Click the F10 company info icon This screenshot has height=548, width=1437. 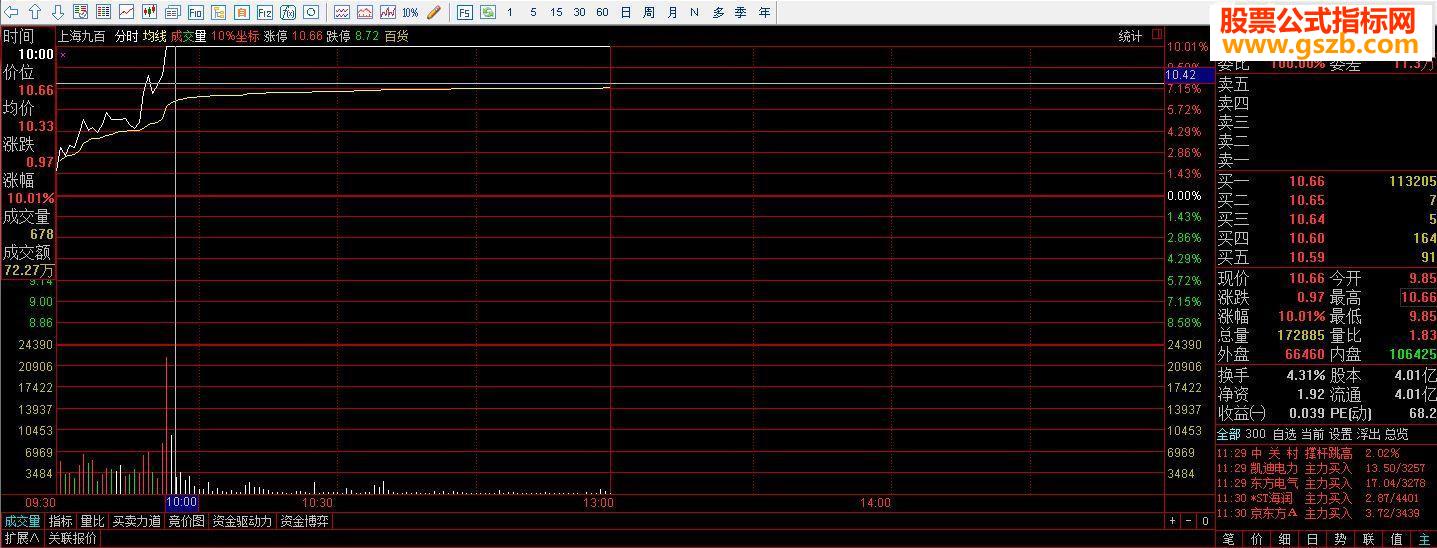click(x=195, y=12)
